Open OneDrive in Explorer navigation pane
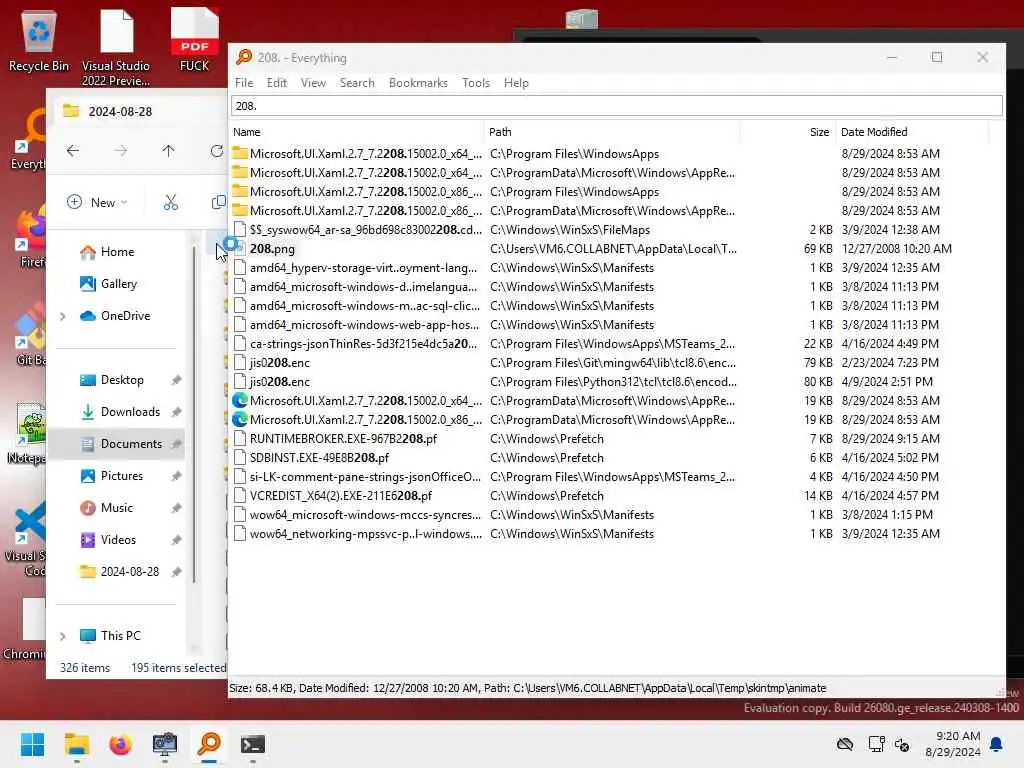 point(125,316)
